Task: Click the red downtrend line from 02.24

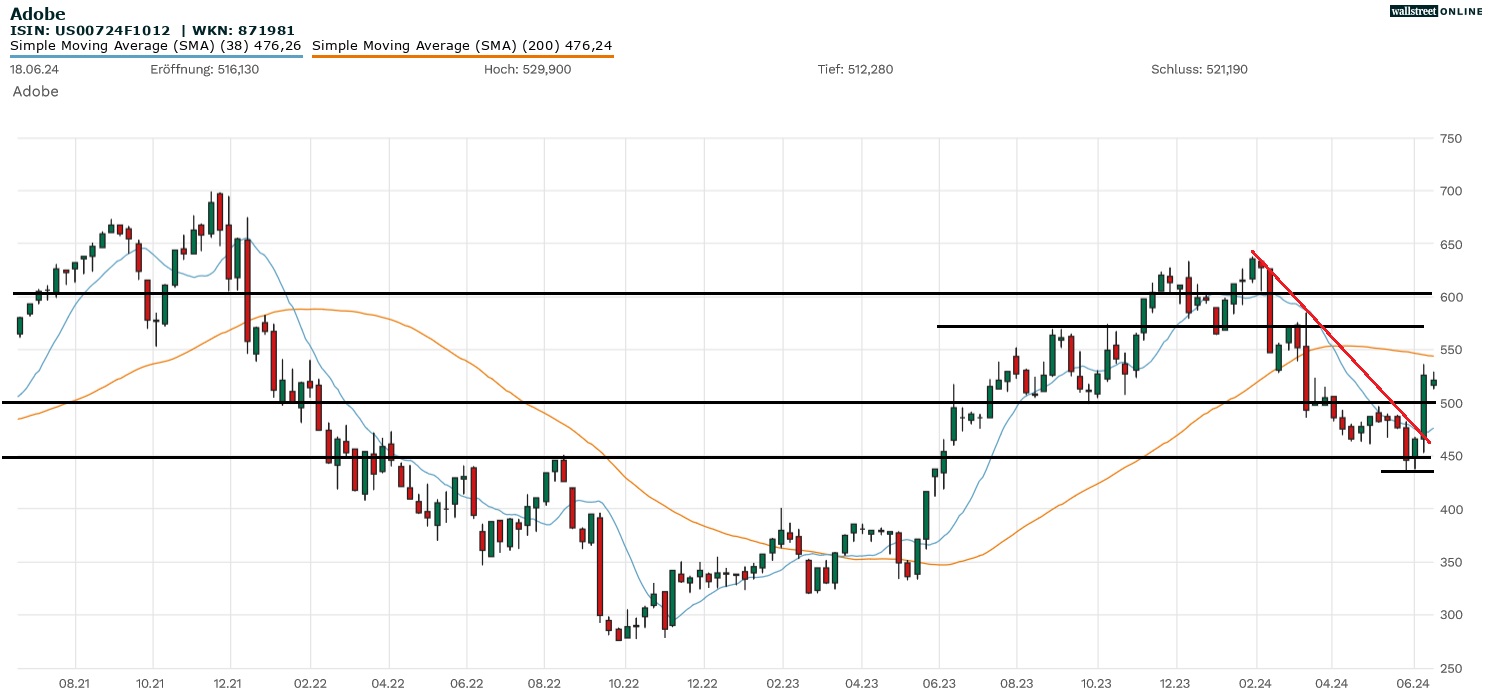Action: pos(1341,347)
